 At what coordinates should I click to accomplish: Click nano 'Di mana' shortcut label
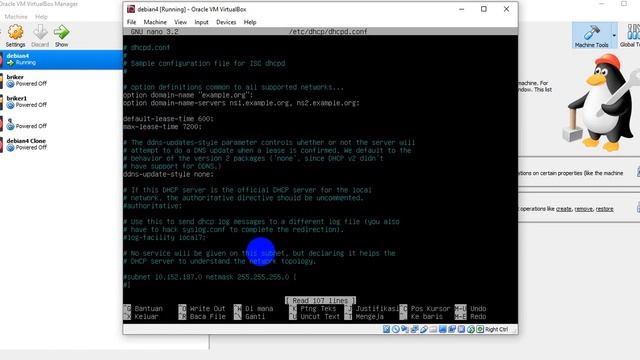pyautogui.click(x=259, y=309)
